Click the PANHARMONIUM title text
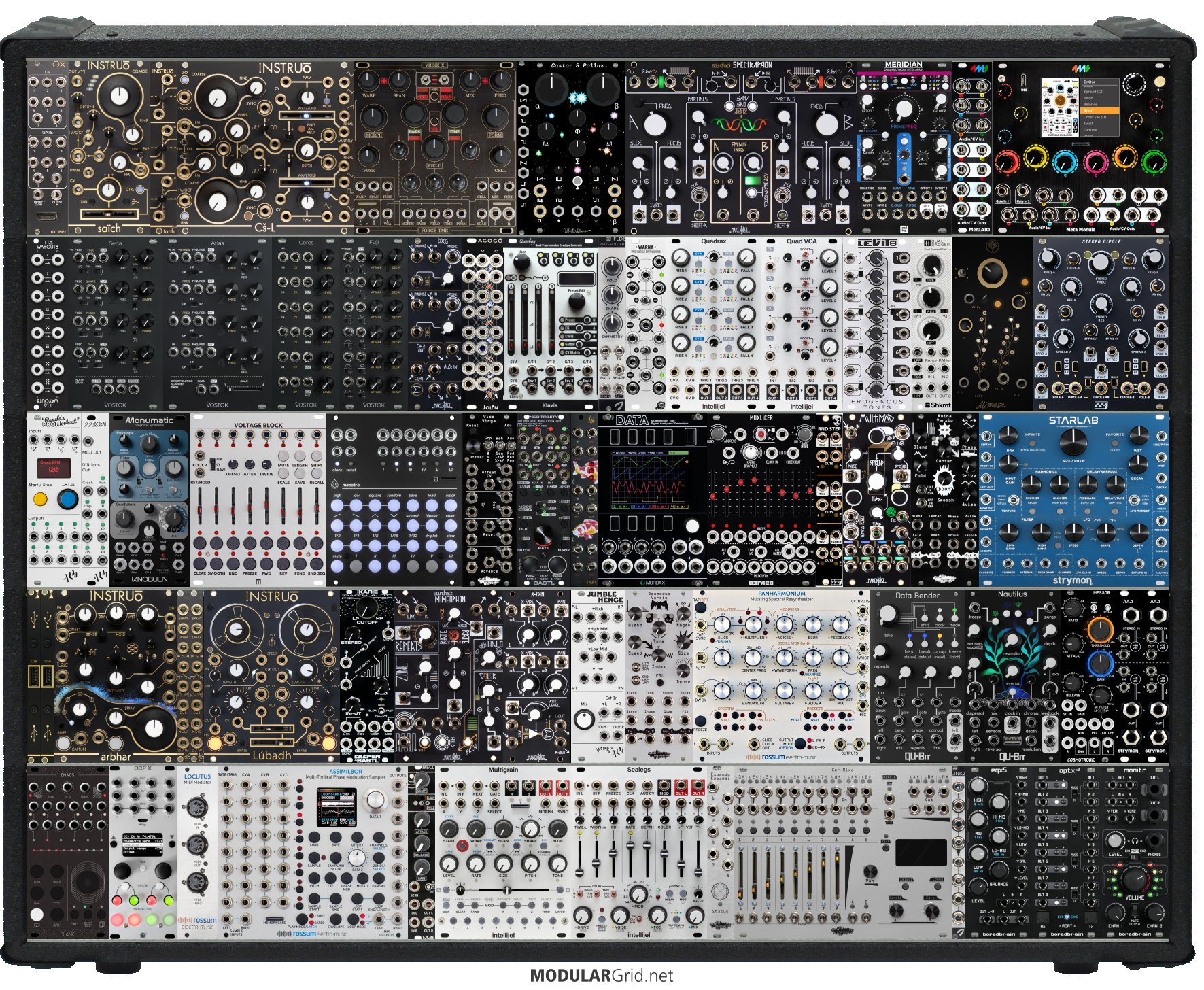This screenshot has width=1204, height=990. pyautogui.click(x=781, y=594)
